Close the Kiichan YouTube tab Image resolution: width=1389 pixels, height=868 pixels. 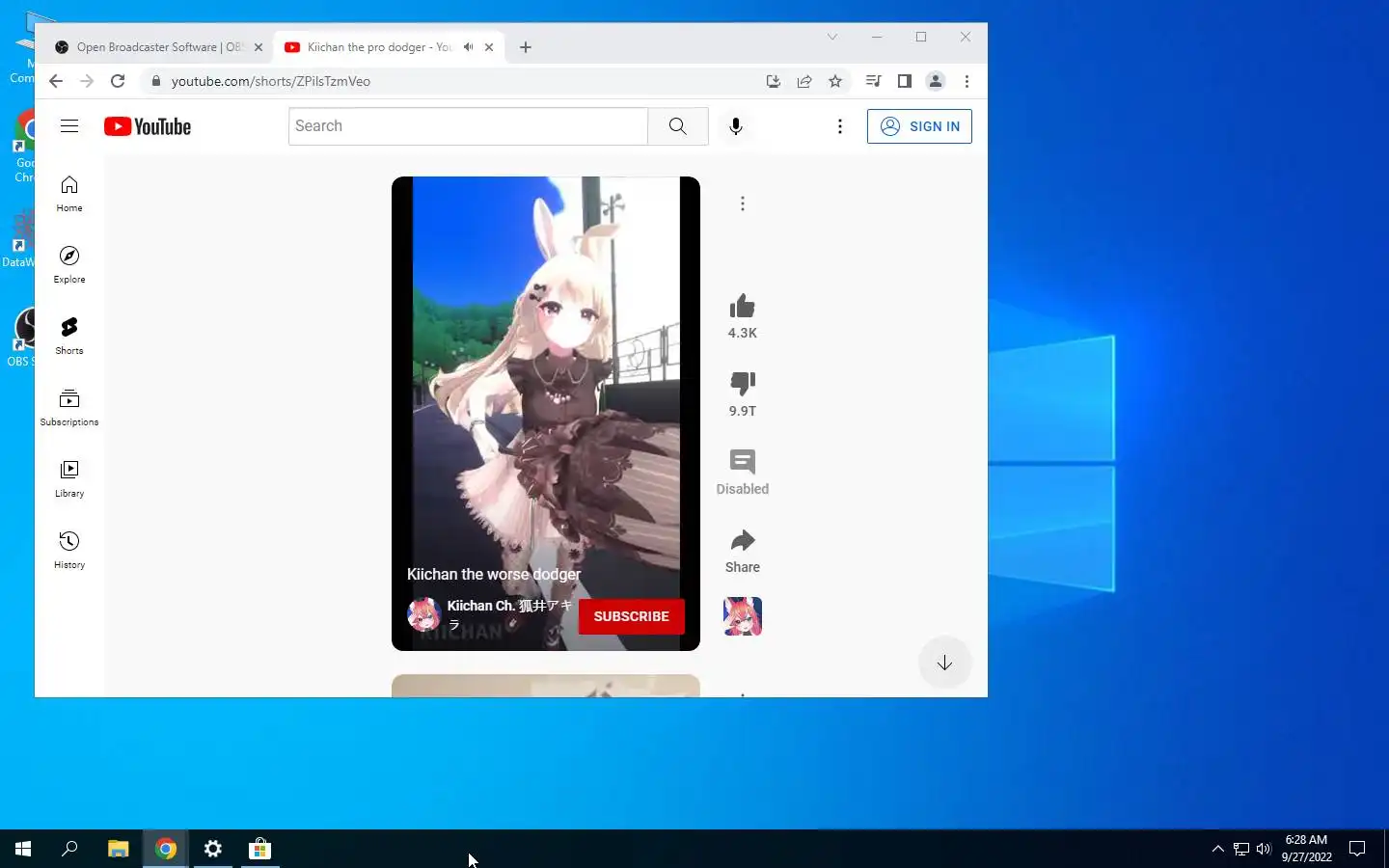click(x=489, y=47)
